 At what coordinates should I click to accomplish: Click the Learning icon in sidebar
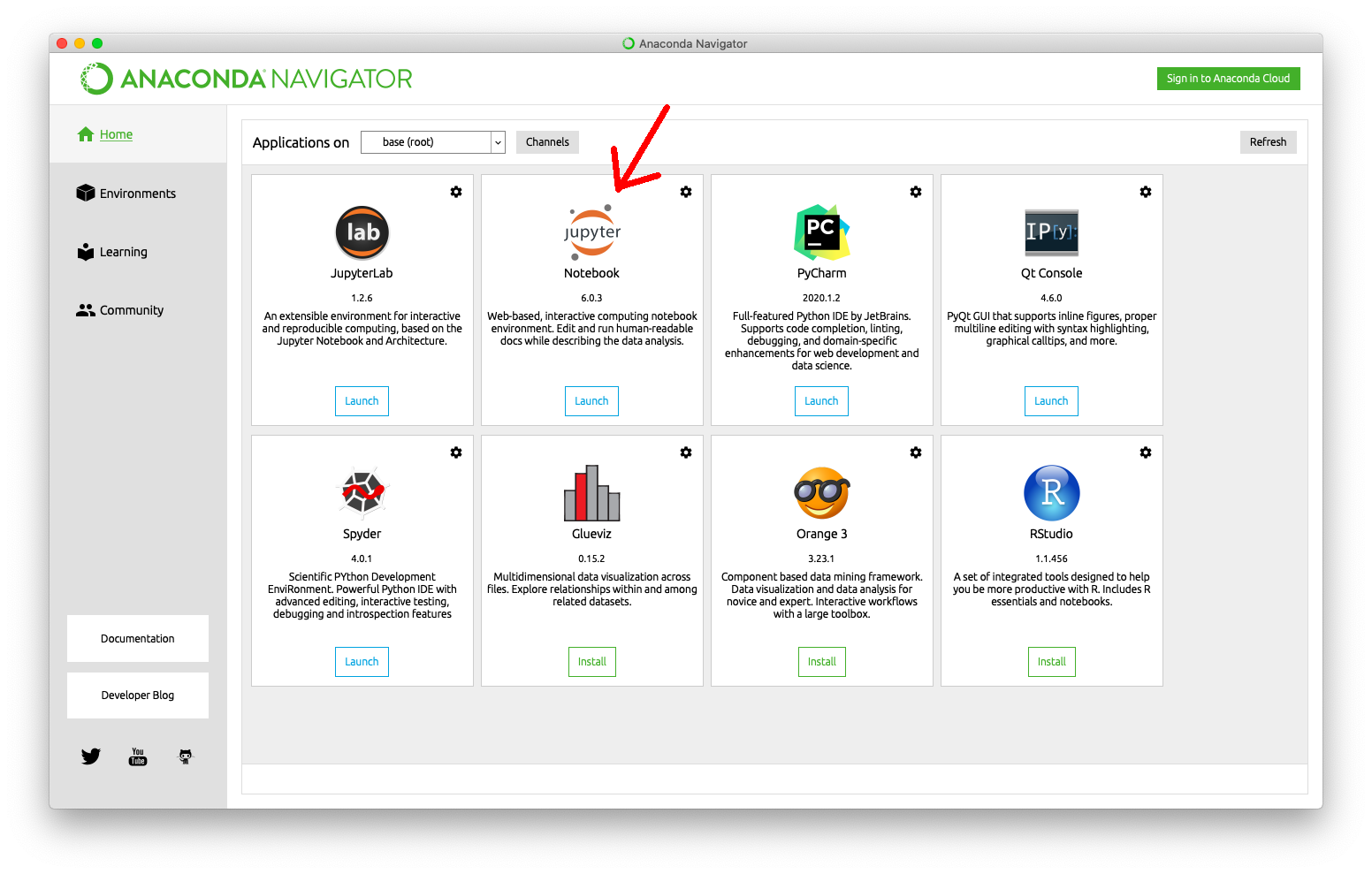point(86,252)
